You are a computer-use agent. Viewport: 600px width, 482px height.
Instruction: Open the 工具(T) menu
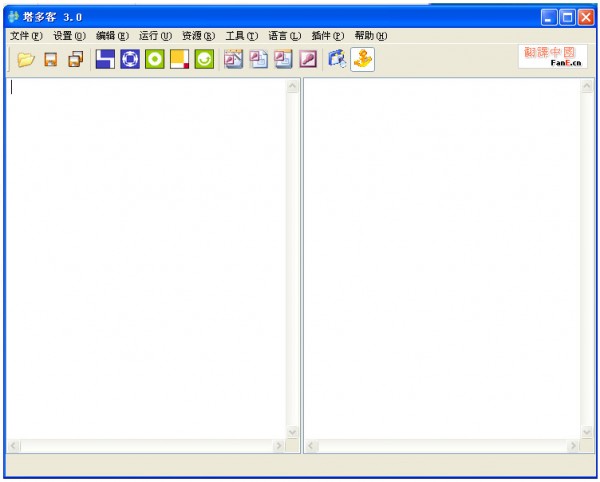[241, 36]
